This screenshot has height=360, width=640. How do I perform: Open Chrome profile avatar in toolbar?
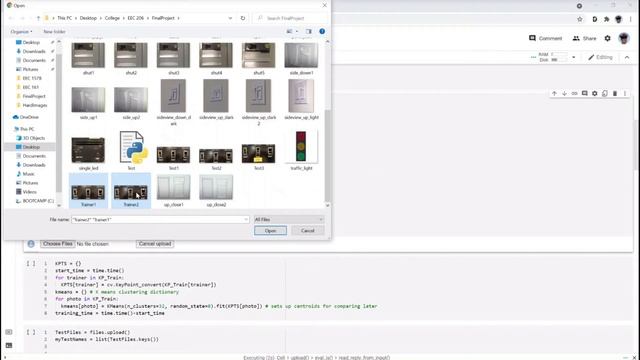619,19
